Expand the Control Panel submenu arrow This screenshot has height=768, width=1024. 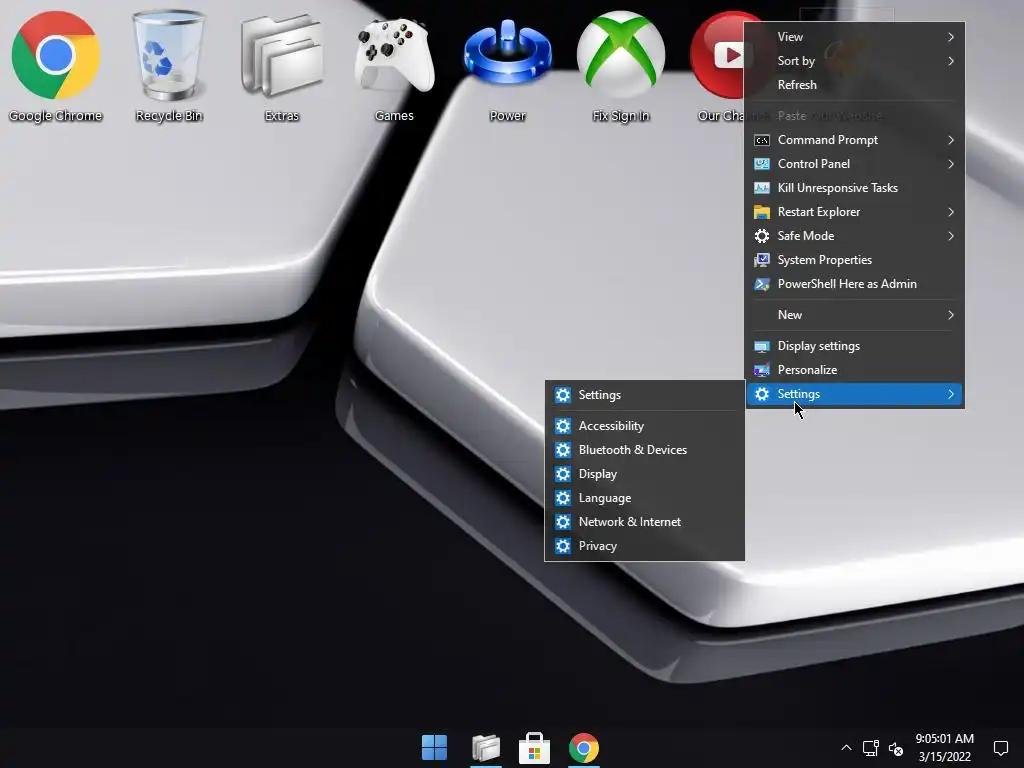951,164
